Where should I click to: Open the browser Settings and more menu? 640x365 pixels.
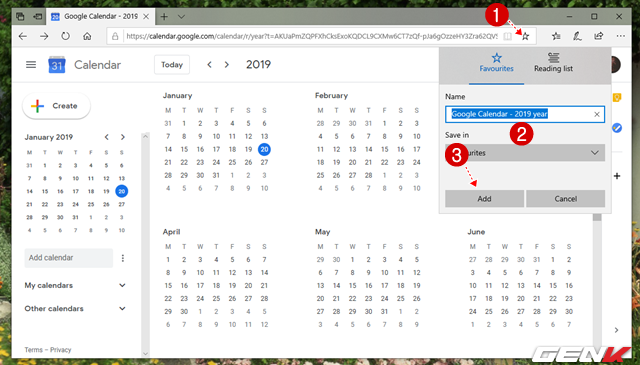tap(621, 36)
